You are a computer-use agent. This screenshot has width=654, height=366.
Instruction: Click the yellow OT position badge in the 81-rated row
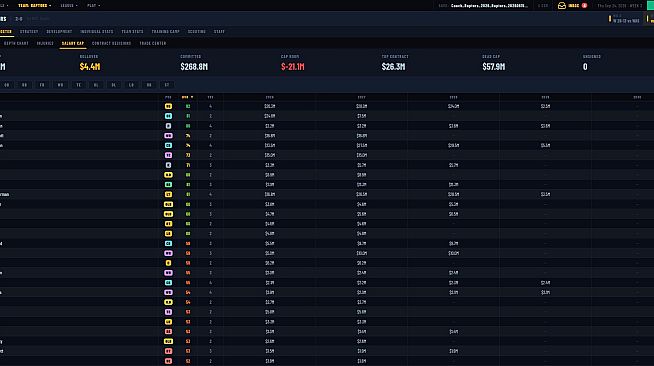point(168,194)
